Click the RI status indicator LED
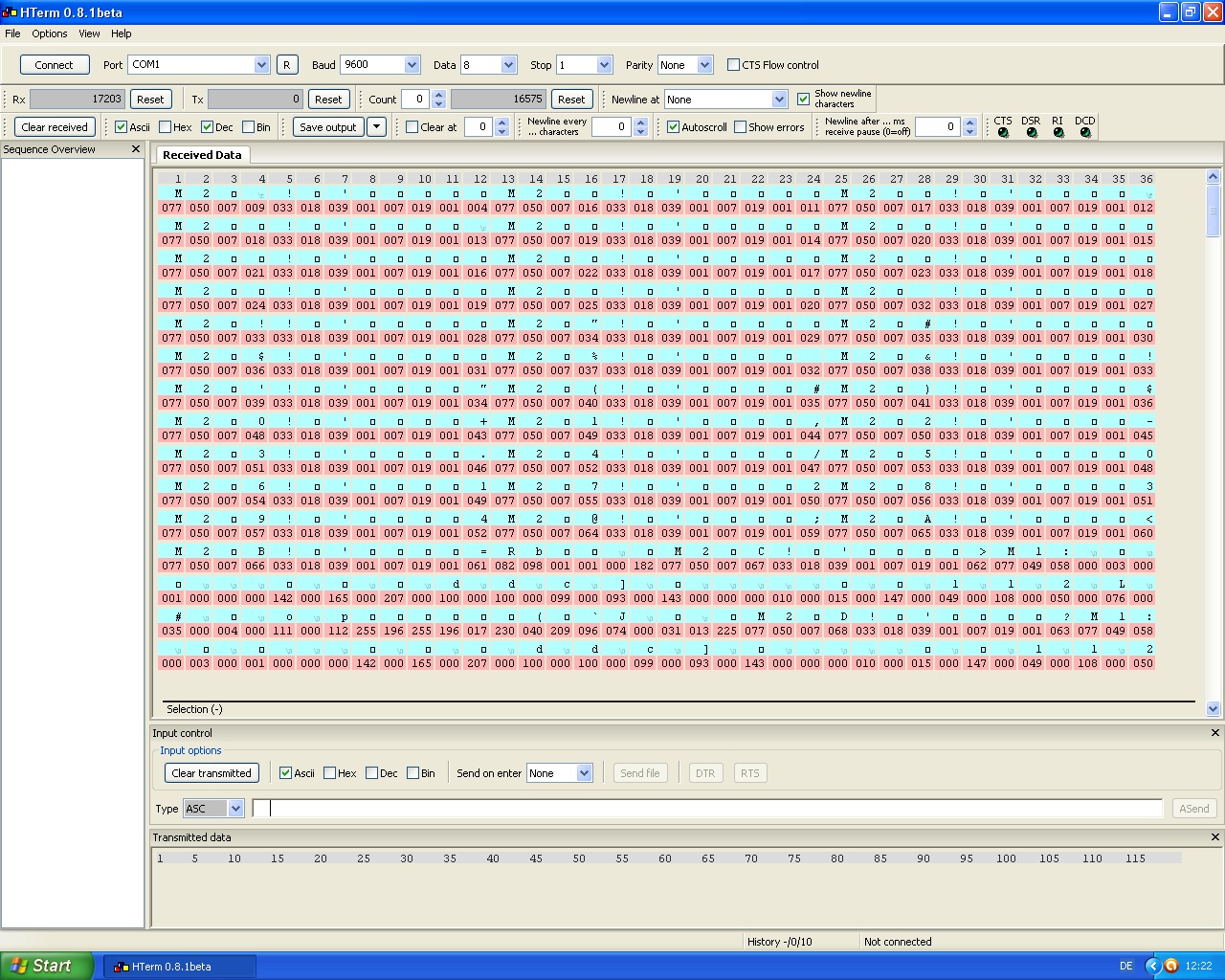1225x980 pixels. tap(1058, 133)
